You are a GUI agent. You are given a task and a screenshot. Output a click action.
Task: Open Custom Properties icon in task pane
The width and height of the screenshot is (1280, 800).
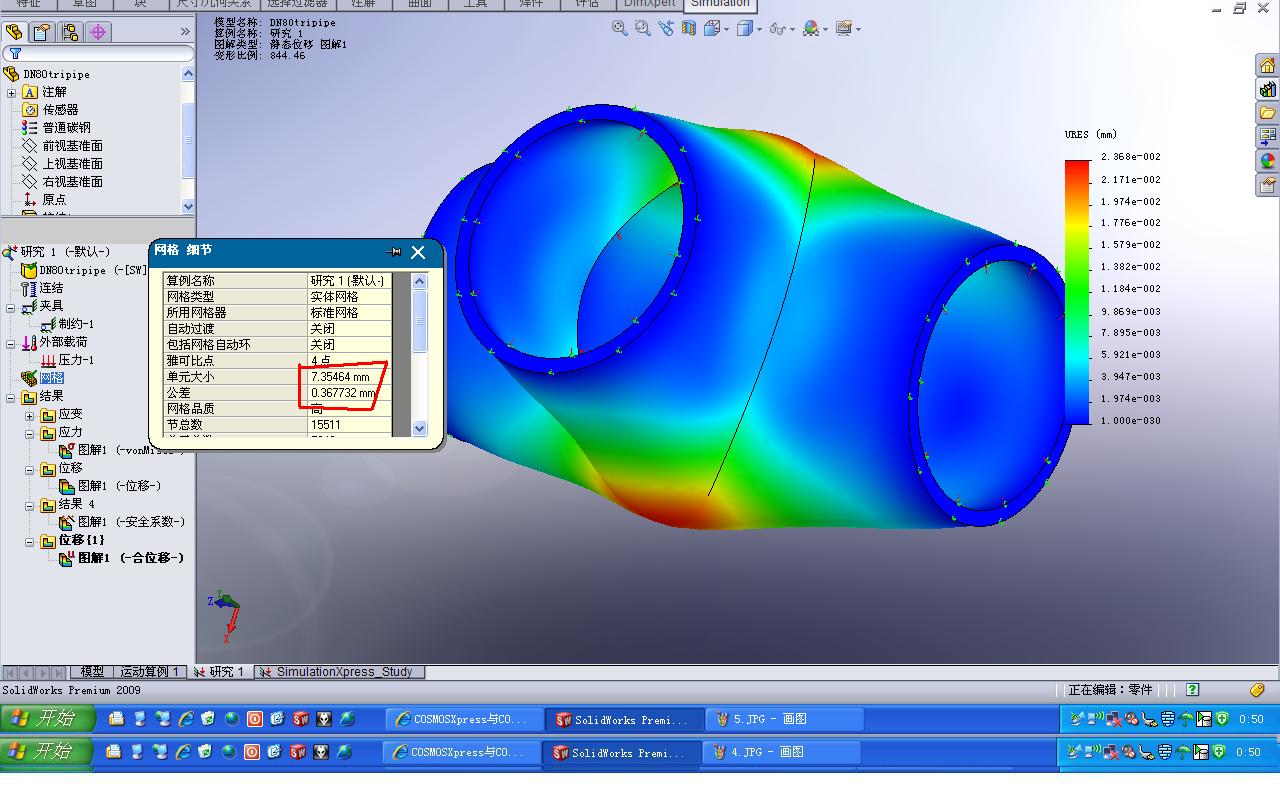(1268, 184)
